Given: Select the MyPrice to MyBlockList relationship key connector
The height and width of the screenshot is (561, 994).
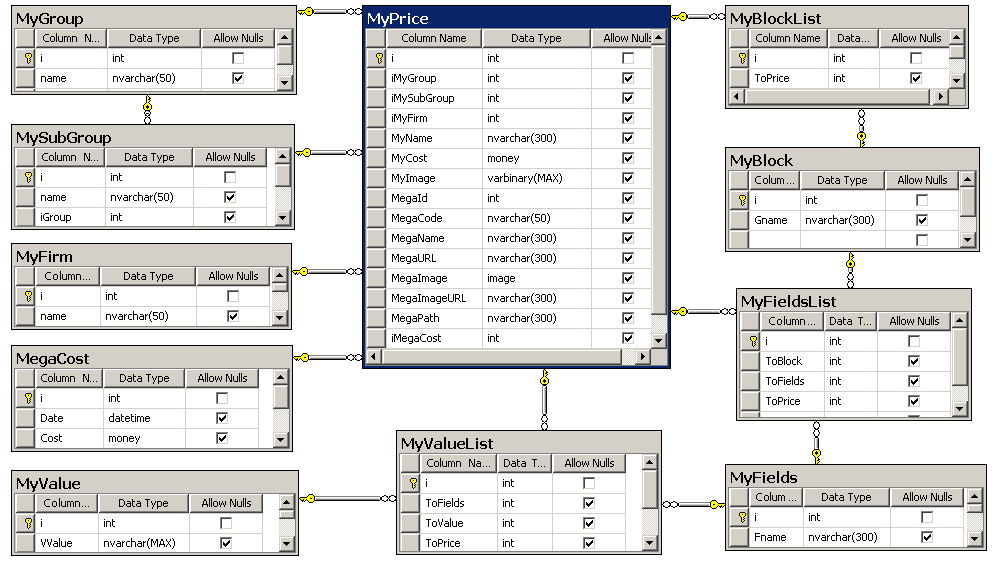Looking at the screenshot, I should click(x=698, y=16).
